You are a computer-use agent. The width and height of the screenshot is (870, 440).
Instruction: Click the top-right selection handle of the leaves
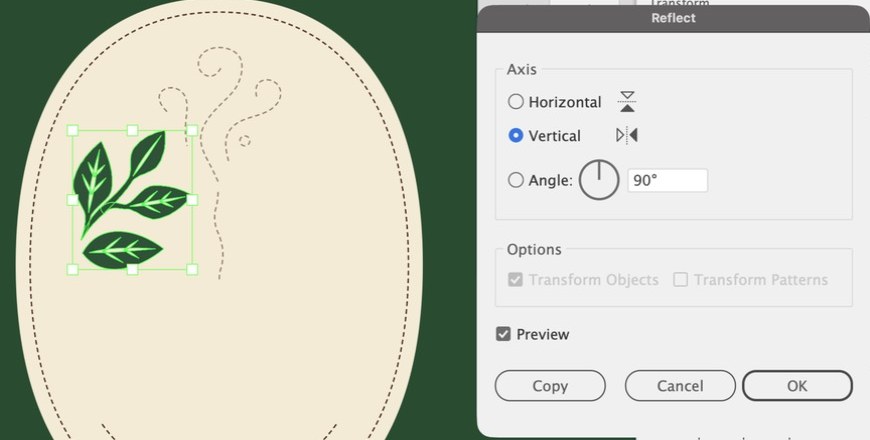tap(192, 130)
